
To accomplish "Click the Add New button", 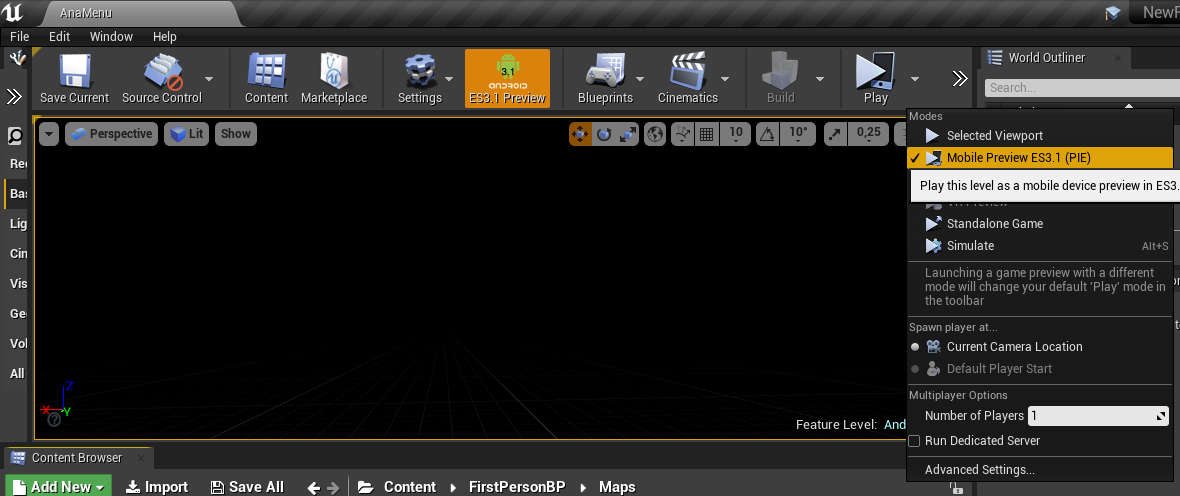I will pyautogui.click(x=59, y=487).
